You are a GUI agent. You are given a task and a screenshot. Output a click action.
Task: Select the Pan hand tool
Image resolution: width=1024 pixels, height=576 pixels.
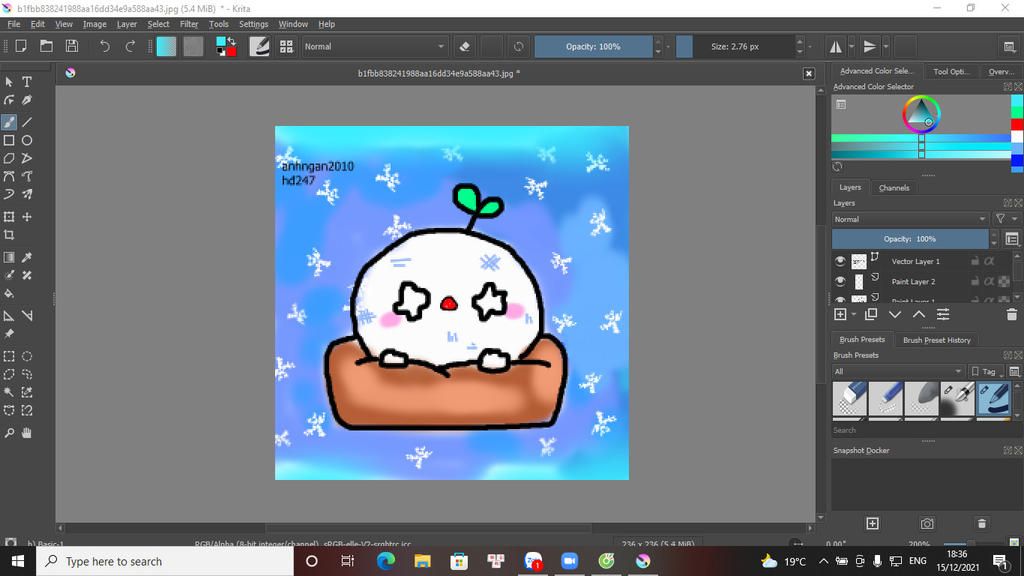(27, 433)
